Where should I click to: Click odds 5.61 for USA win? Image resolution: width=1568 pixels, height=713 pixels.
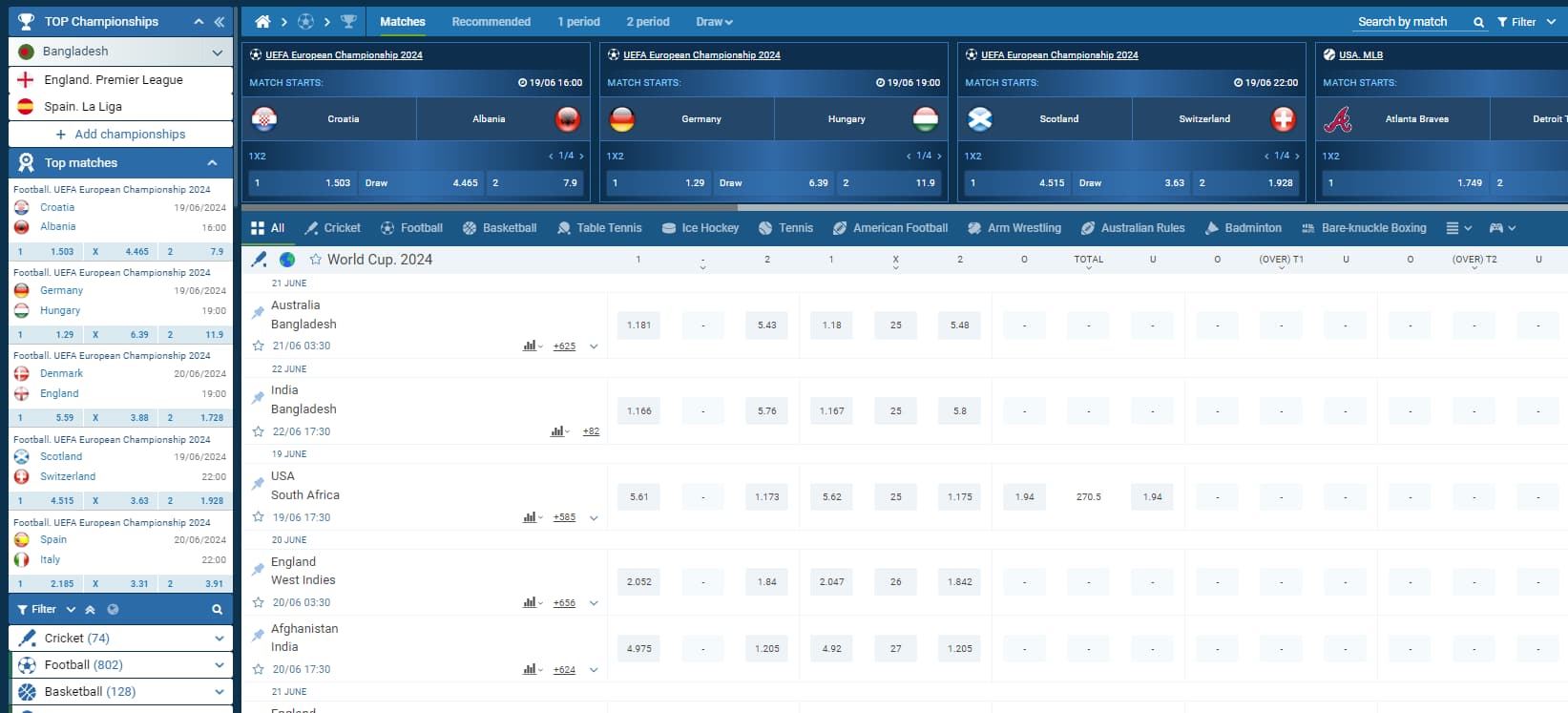click(x=639, y=496)
